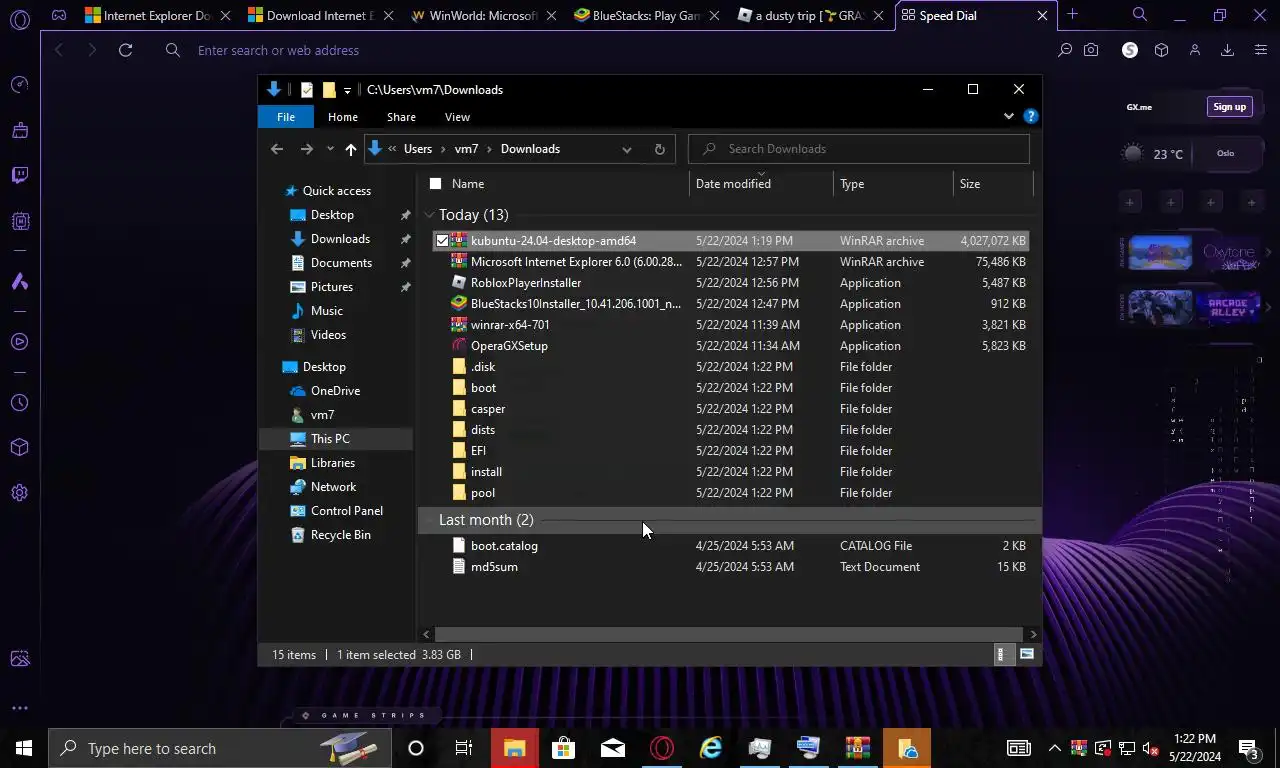This screenshot has width=1280, height=768.
Task: Click the Sign up button
Action: (x=1229, y=107)
